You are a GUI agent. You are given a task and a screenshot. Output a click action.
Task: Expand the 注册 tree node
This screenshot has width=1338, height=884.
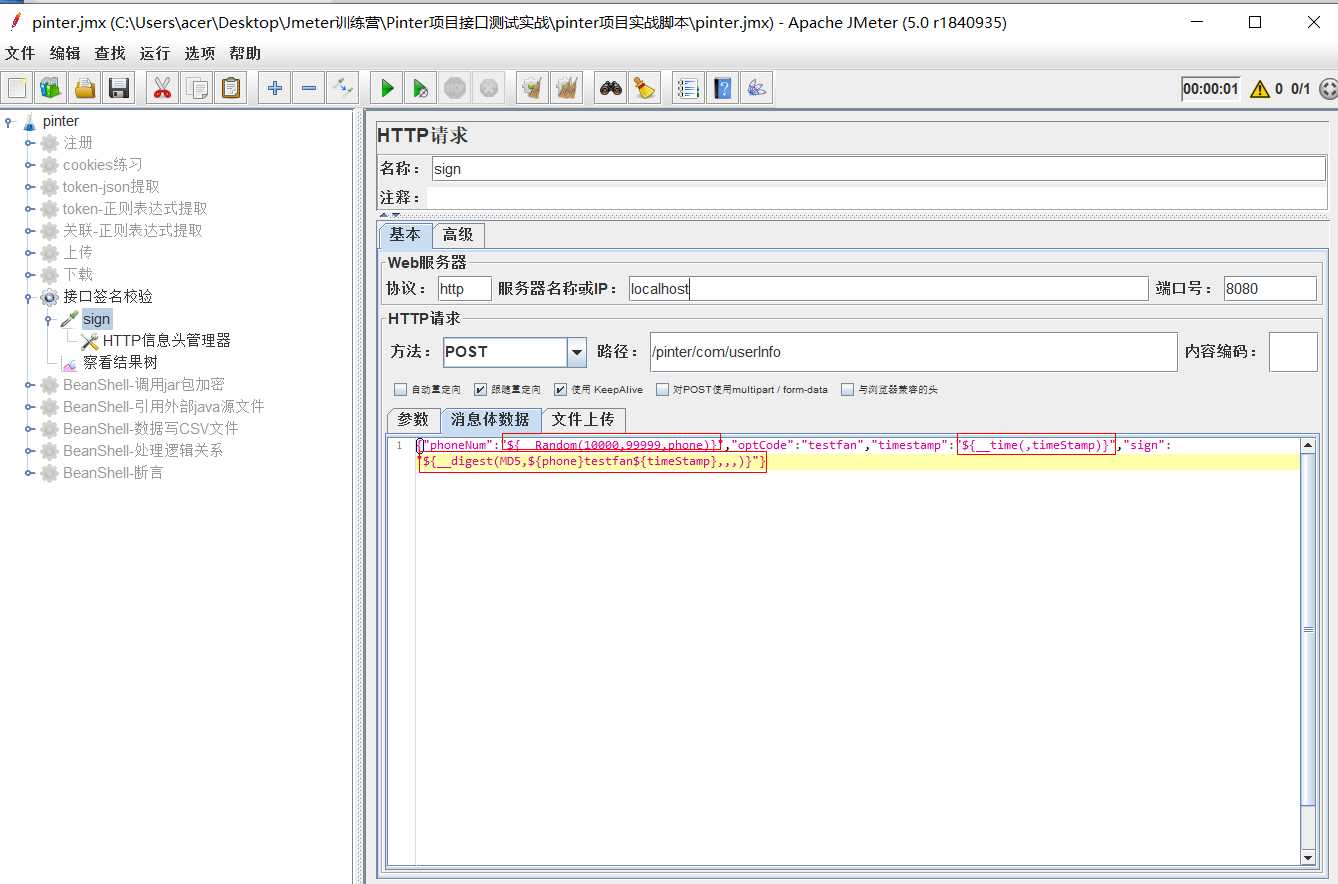(30, 143)
